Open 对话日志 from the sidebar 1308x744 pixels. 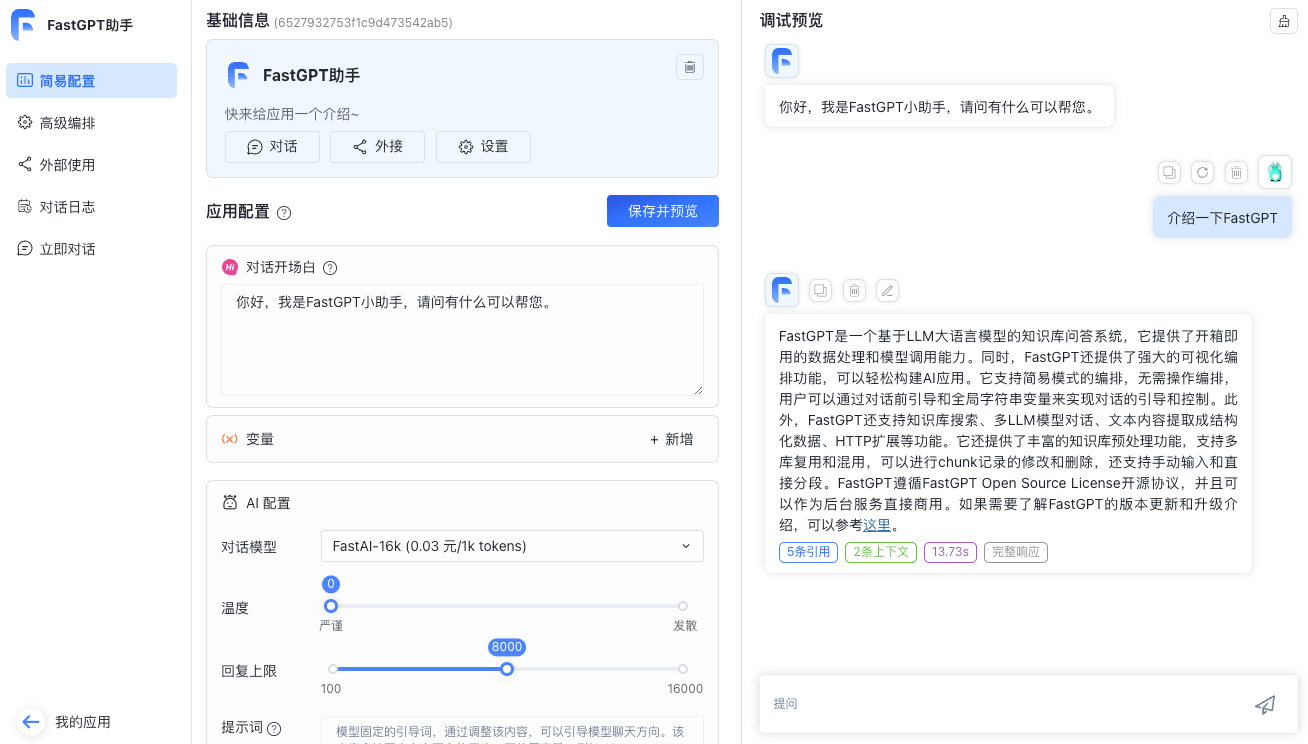pyautogui.click(x=91, y=206)
